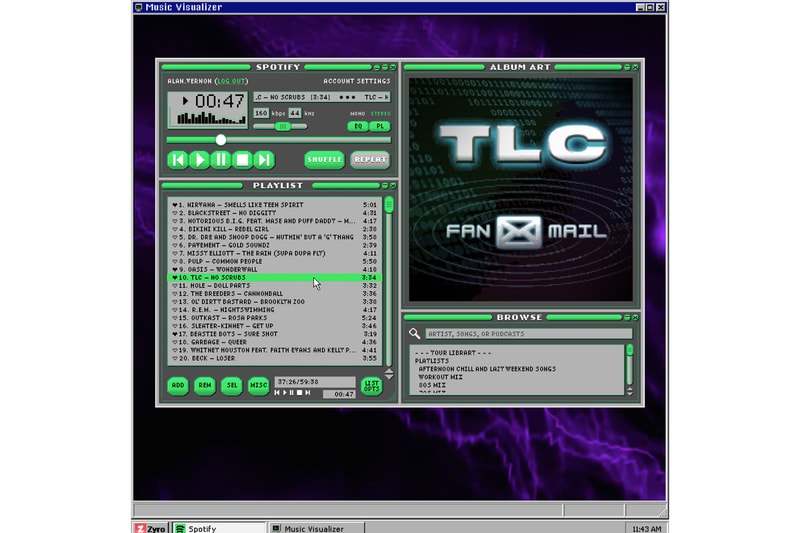Switch to Spotify taskbar item
800x533 pixels.
(219, 528)
